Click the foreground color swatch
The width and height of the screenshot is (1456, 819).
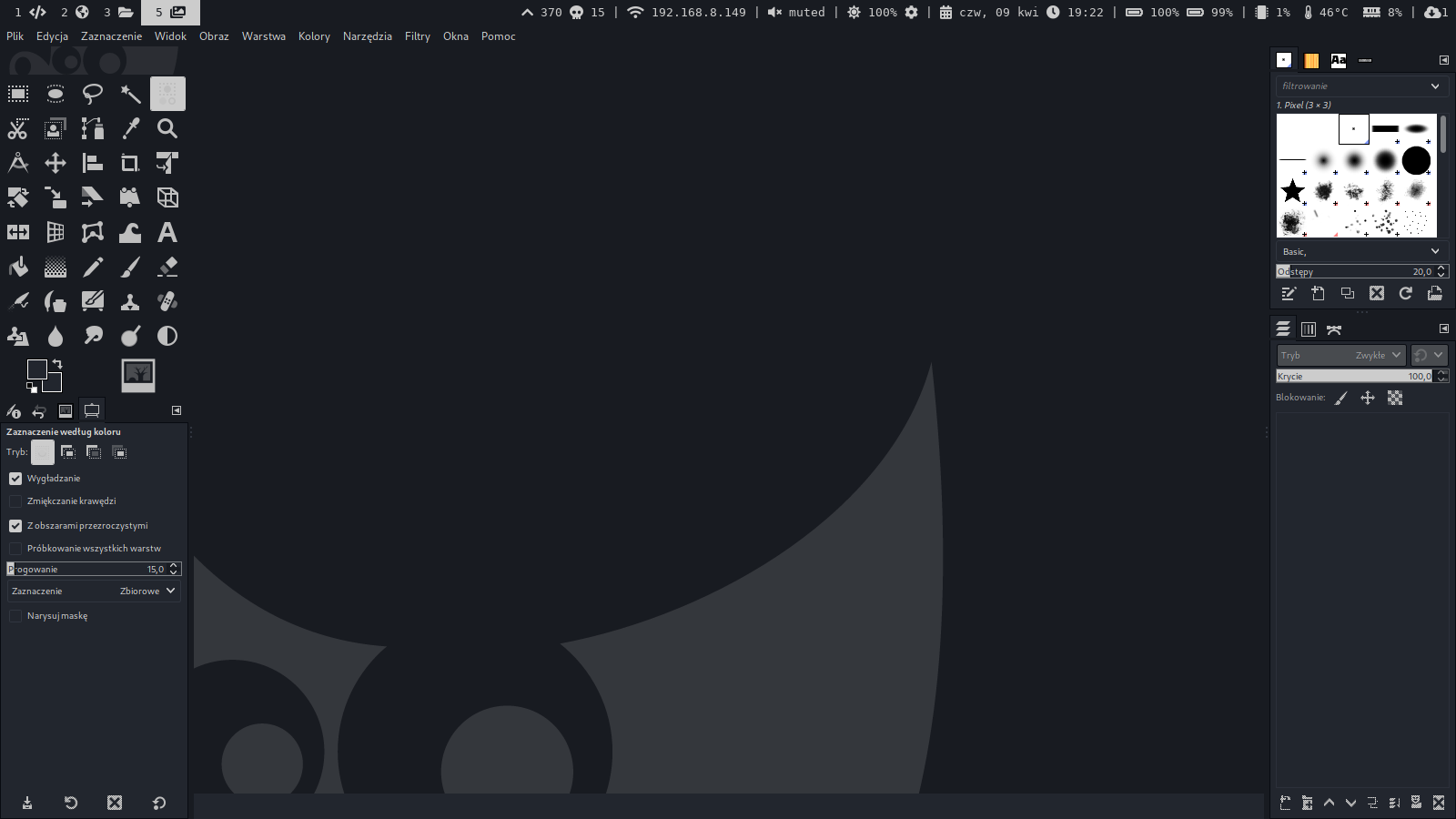(37, 369)
